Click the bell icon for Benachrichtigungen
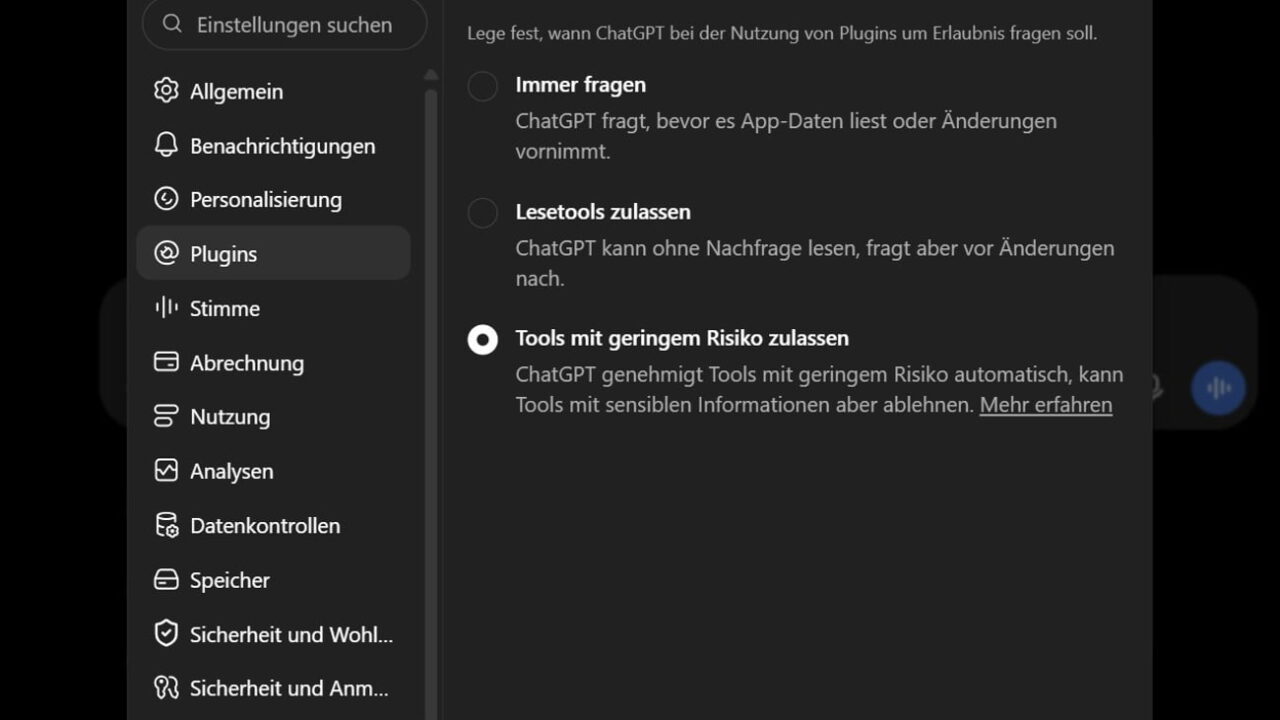Viewport: 1280px width, 720px height. tap(166, 145)
